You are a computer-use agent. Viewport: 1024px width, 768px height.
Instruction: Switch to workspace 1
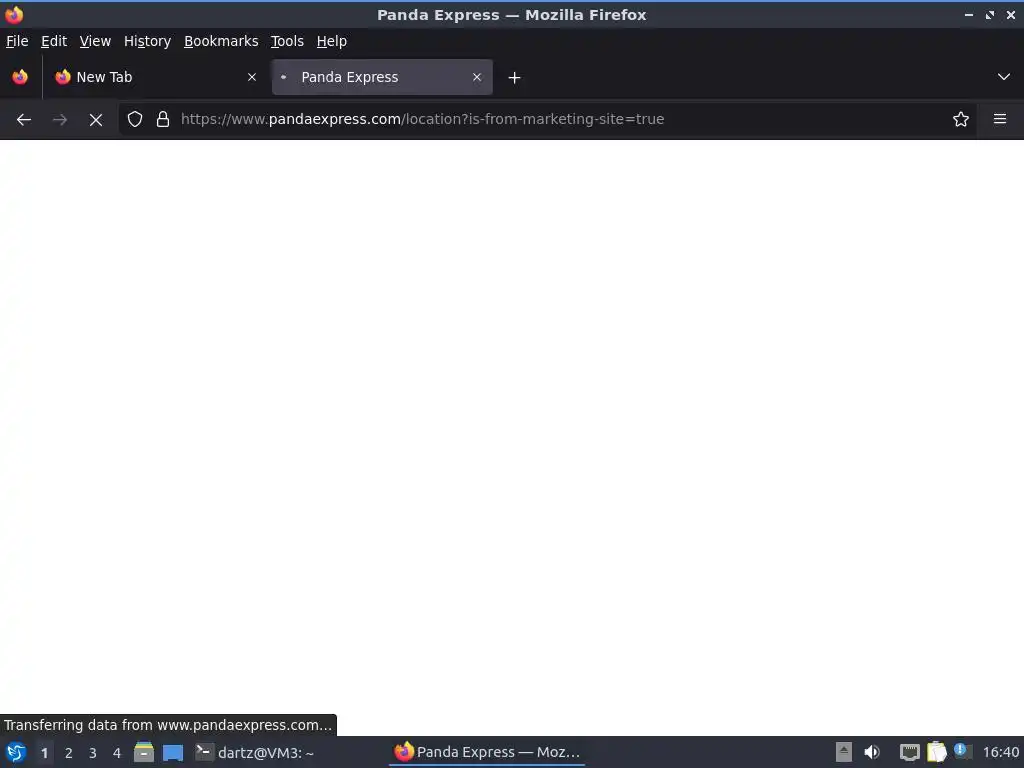pos(44,753)
